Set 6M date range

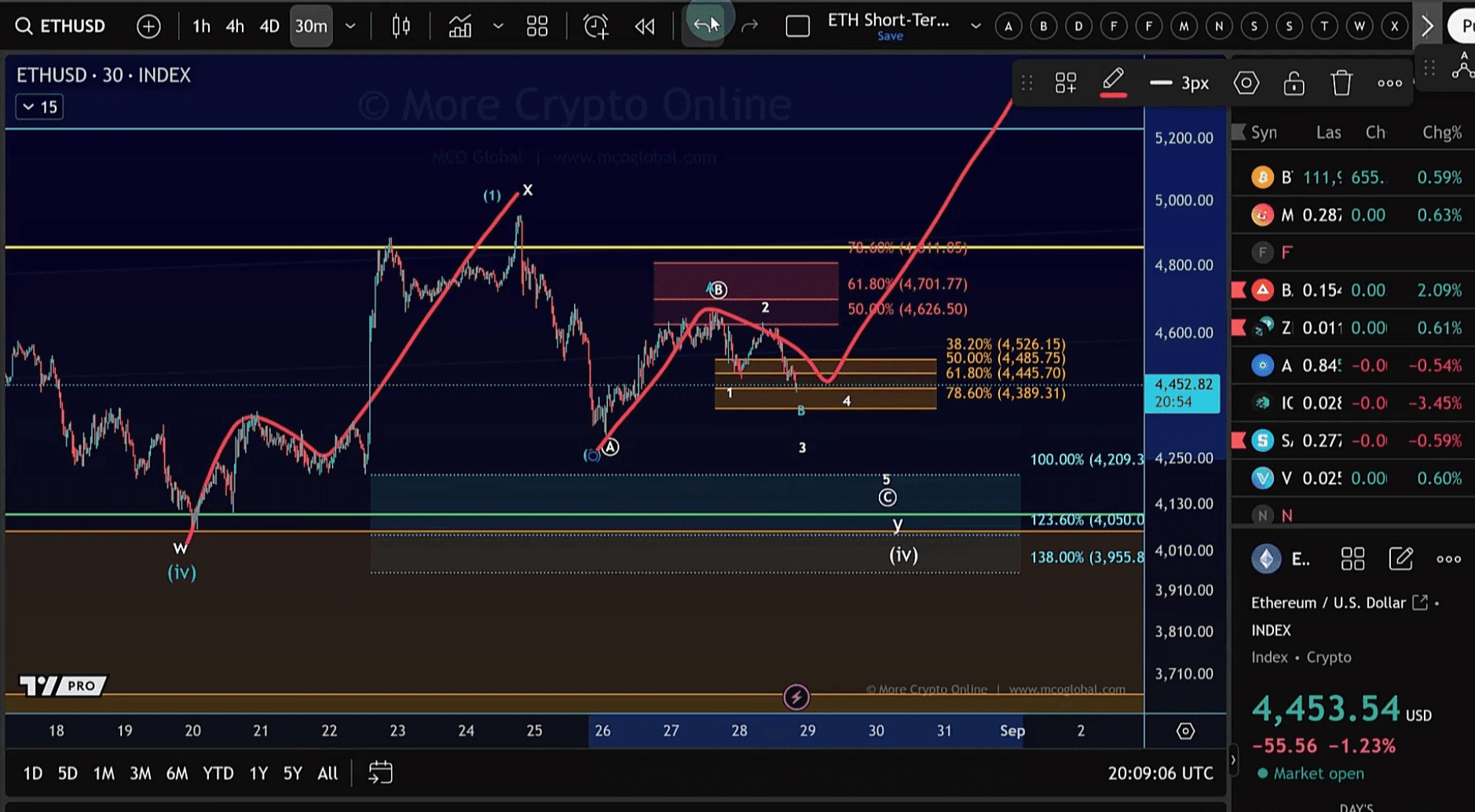178,774
